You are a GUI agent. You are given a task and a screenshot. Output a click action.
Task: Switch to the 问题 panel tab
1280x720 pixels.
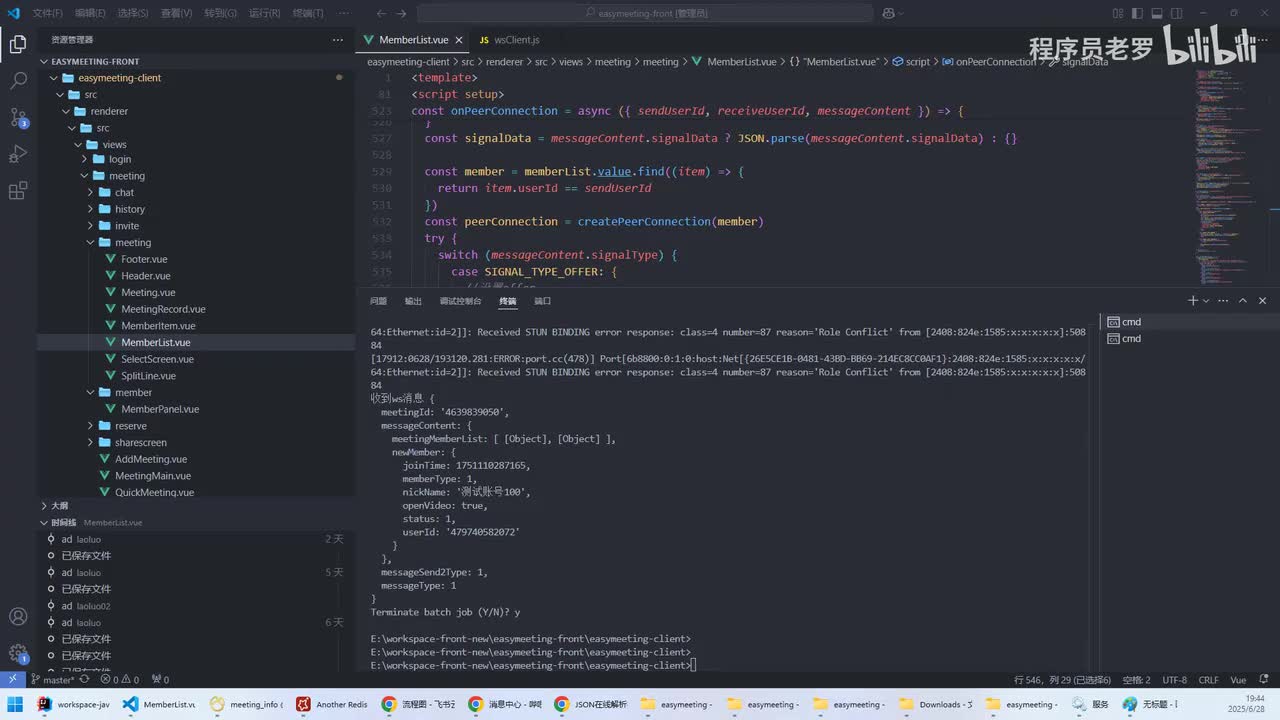[378, 301]
